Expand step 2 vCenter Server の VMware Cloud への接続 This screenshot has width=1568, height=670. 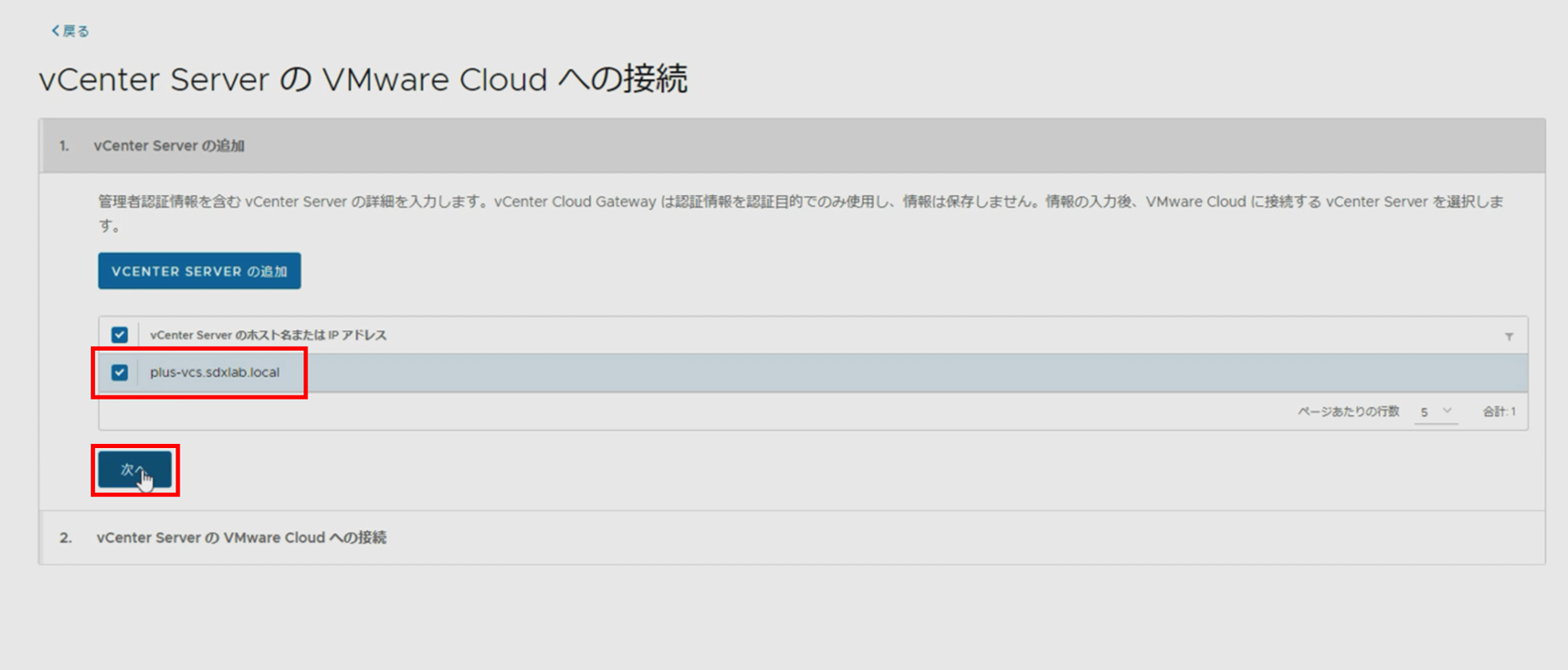pos(792,537)
